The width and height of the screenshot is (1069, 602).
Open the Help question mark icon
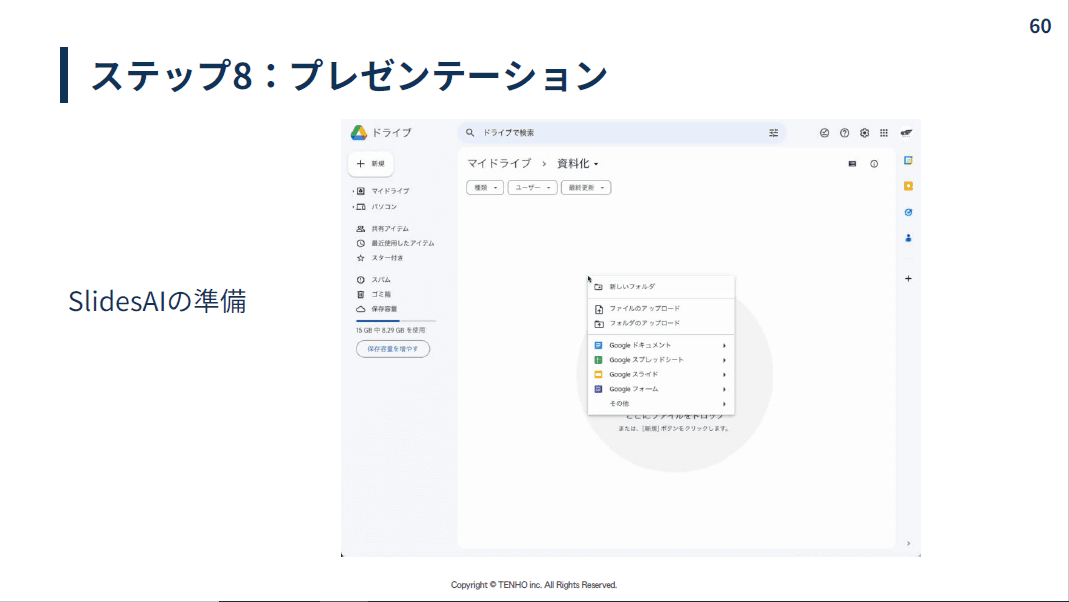pos(844,133)
